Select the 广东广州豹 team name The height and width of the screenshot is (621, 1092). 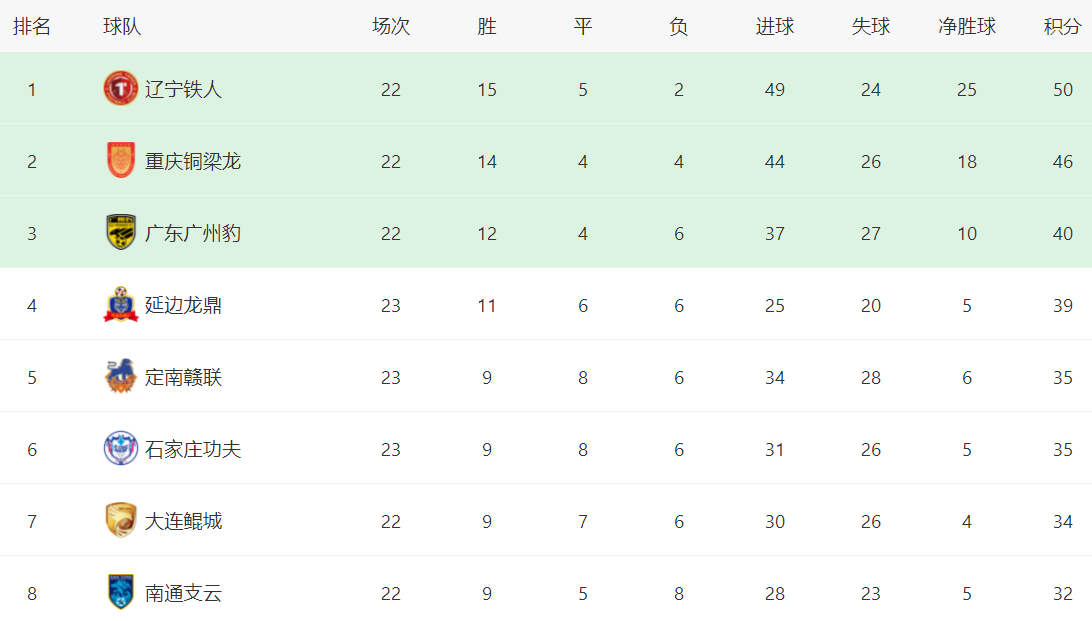[x=193, y=233]
